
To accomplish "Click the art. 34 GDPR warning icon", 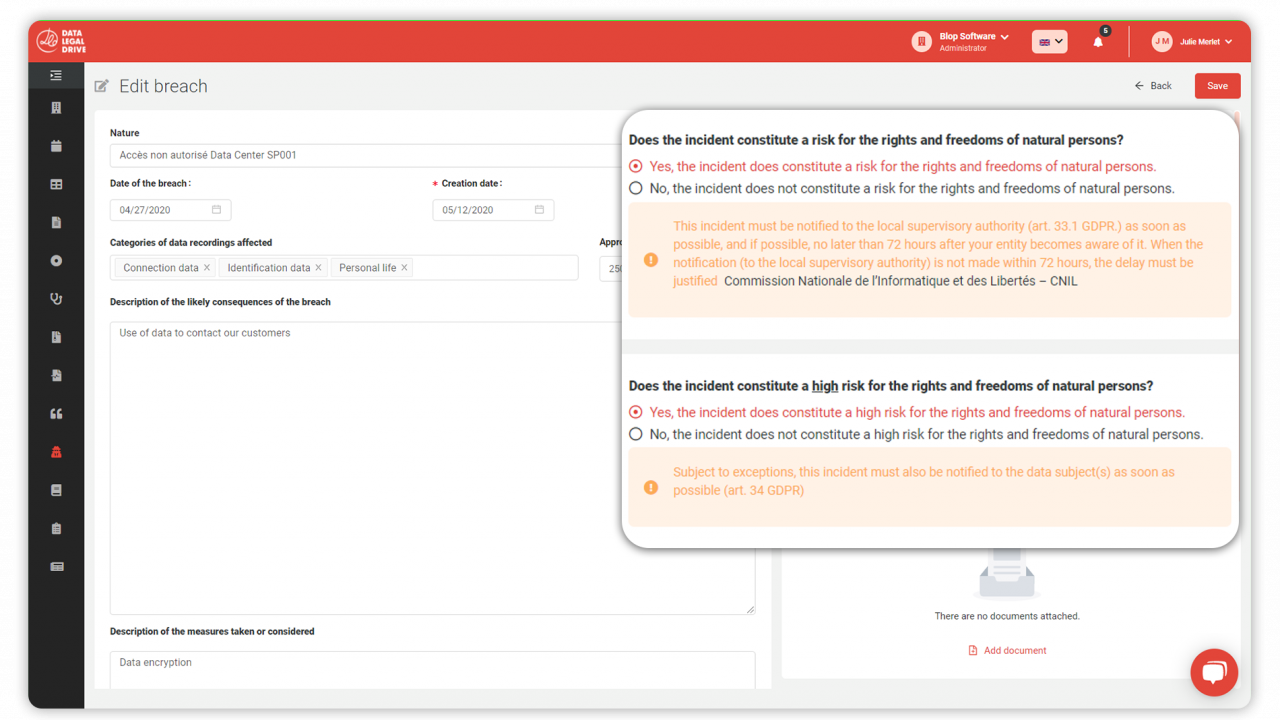I will (x=651, y=488).
